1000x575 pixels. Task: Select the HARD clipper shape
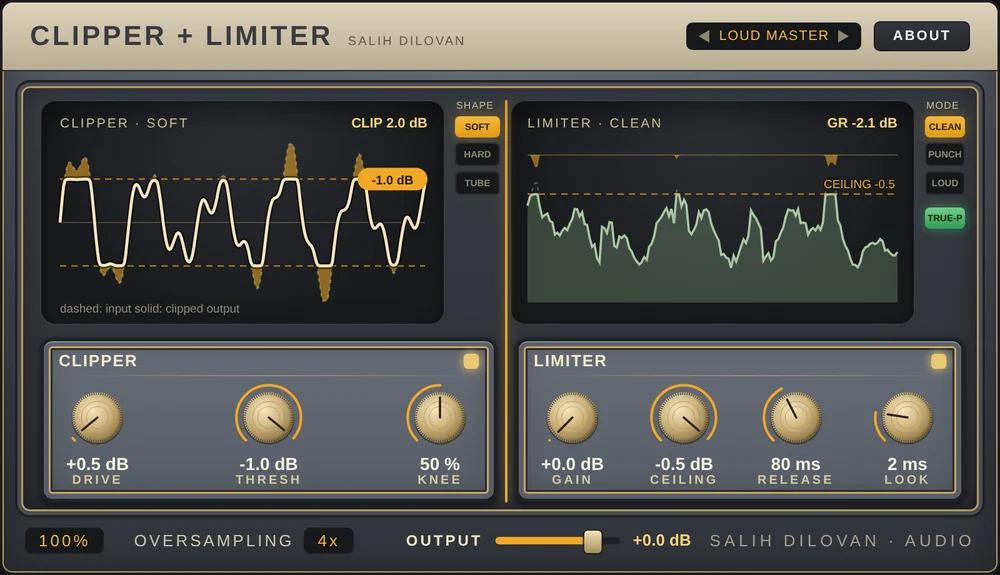(477, 154)
